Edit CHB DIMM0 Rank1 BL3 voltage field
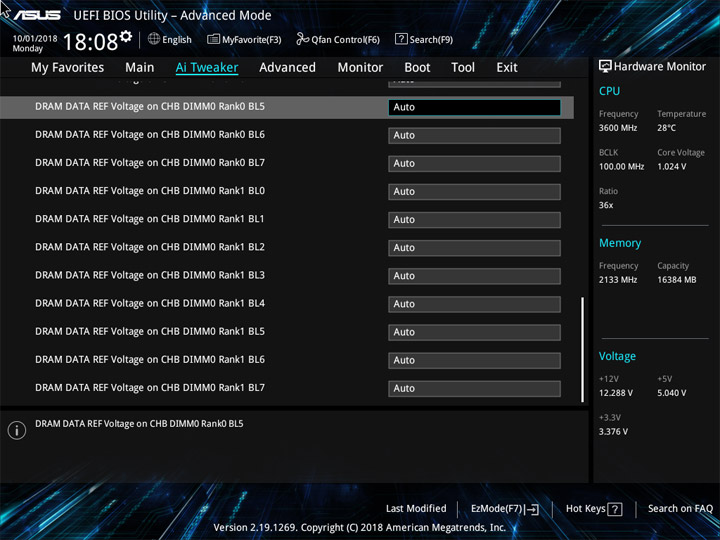 point(474,276)
